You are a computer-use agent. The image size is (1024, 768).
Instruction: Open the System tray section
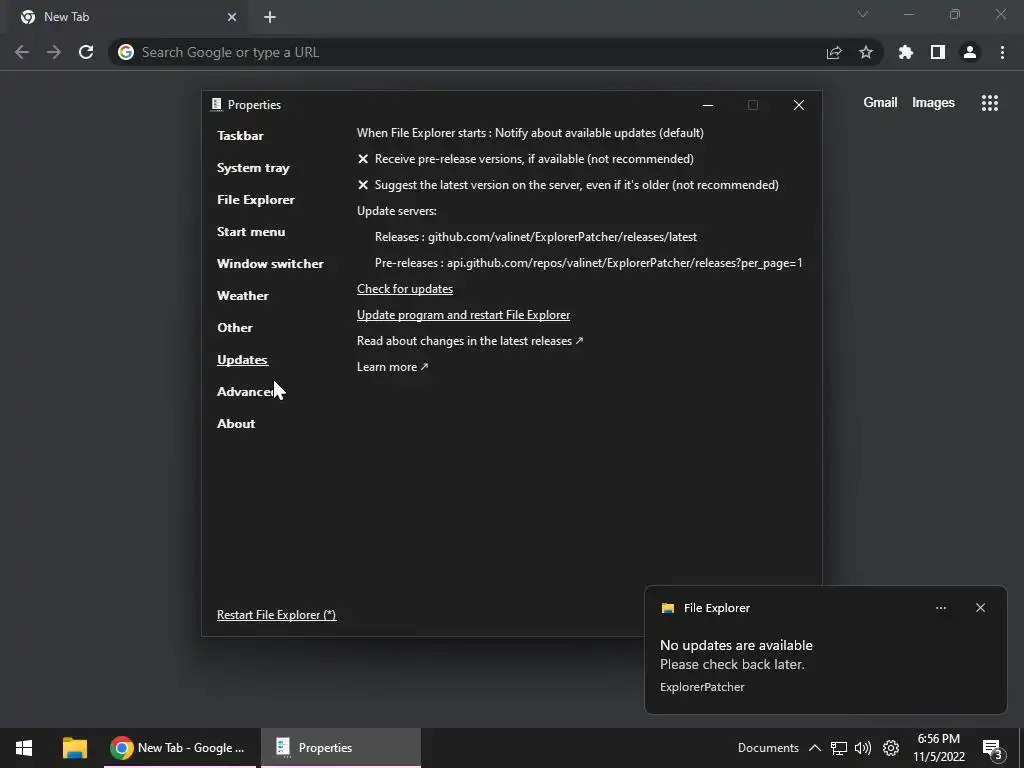(253, 168)
